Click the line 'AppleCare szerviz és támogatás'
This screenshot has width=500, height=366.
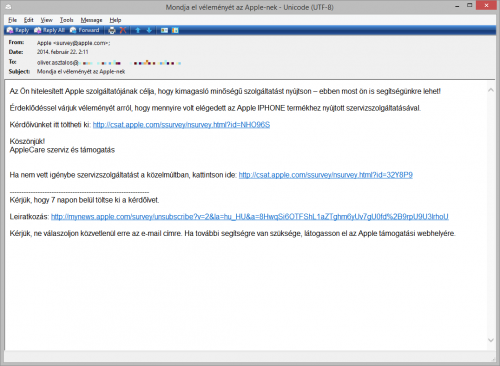point(62,150)
